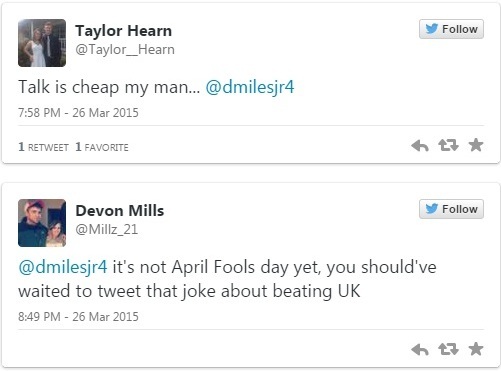Viewport: 501px width, 371px height.
Task: Reply to Taylor Hearn's tweet
Action: coord(420,146)
